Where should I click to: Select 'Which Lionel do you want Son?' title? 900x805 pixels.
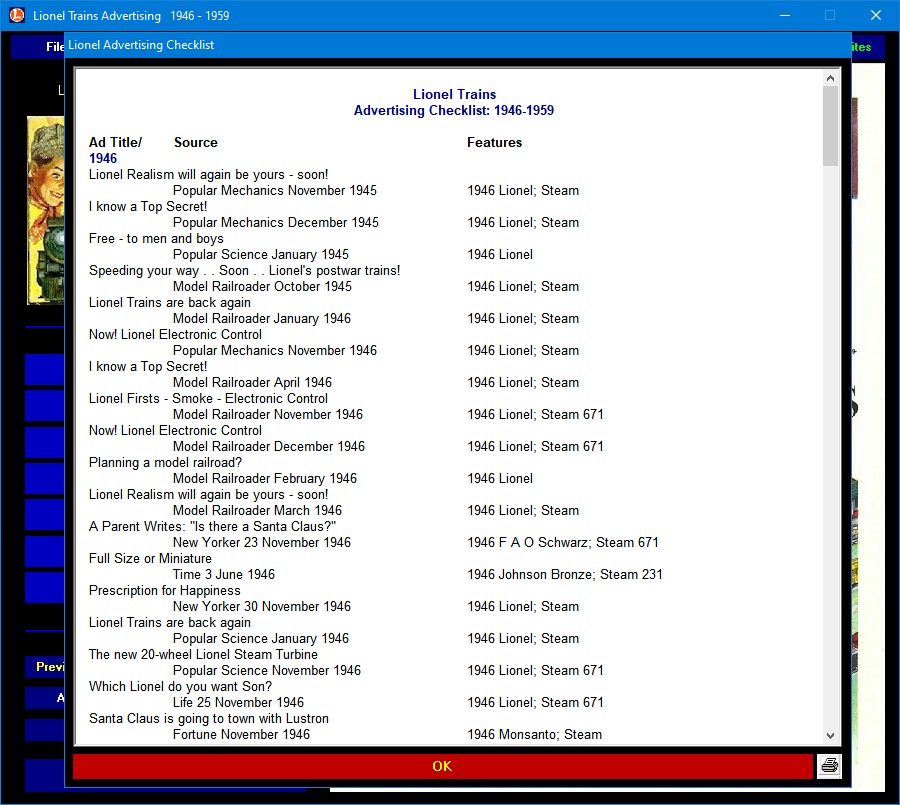[x=180, y=687]
